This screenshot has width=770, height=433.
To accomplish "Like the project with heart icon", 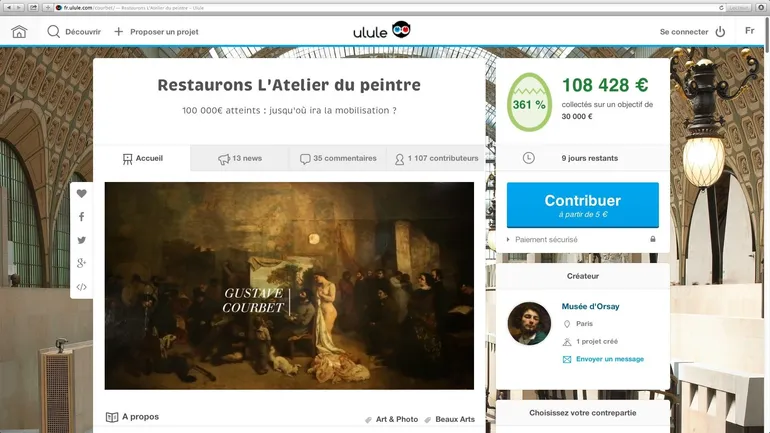I will point(82,194).
